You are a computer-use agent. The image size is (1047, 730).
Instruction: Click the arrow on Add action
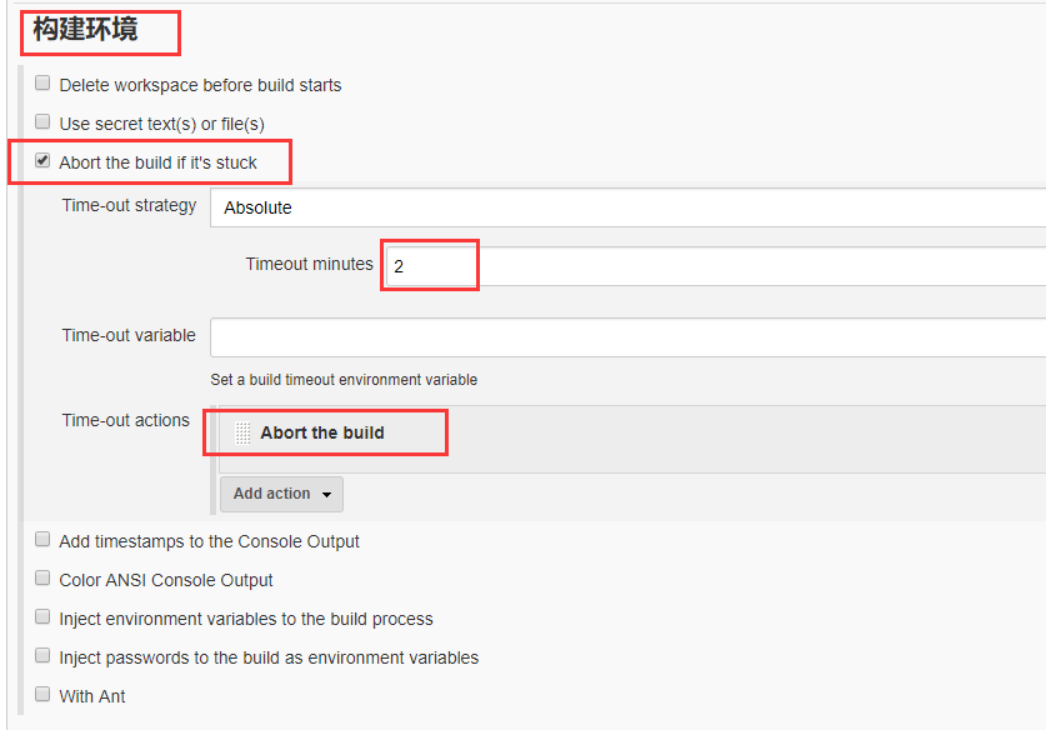327,495
